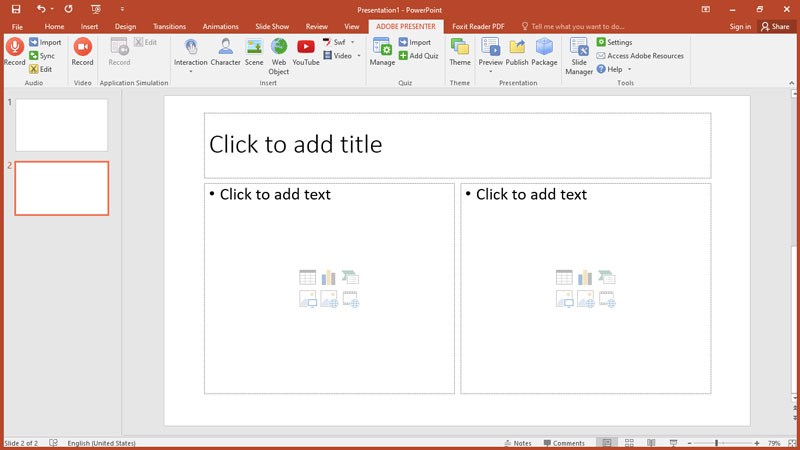Image resolution: width=800 pixels, height=450 pixels.
Task: Click the Audio Record microphone icon
Action: click(x=14, y=47)
